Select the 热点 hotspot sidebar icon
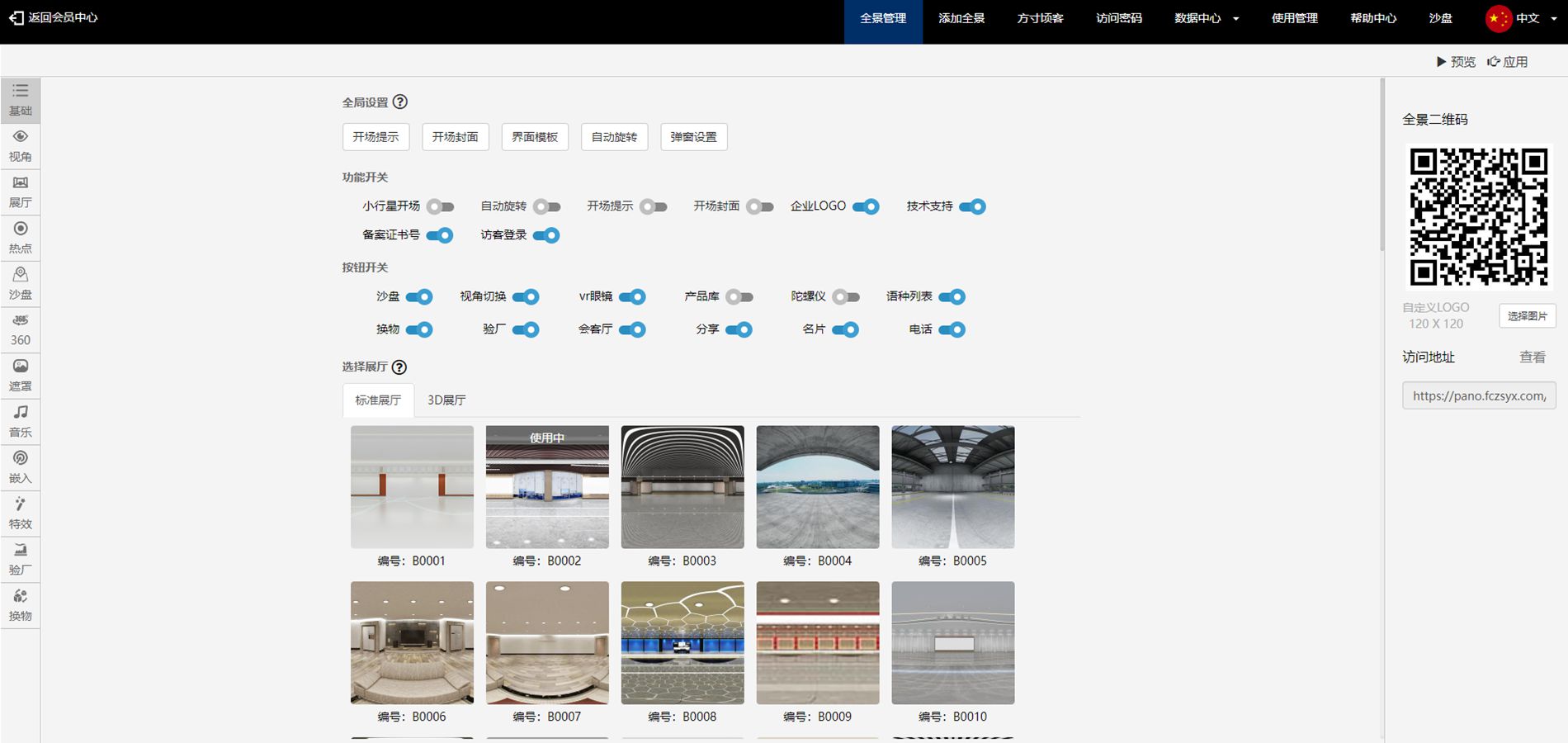The image size is (1568, 743). (21, 237)
